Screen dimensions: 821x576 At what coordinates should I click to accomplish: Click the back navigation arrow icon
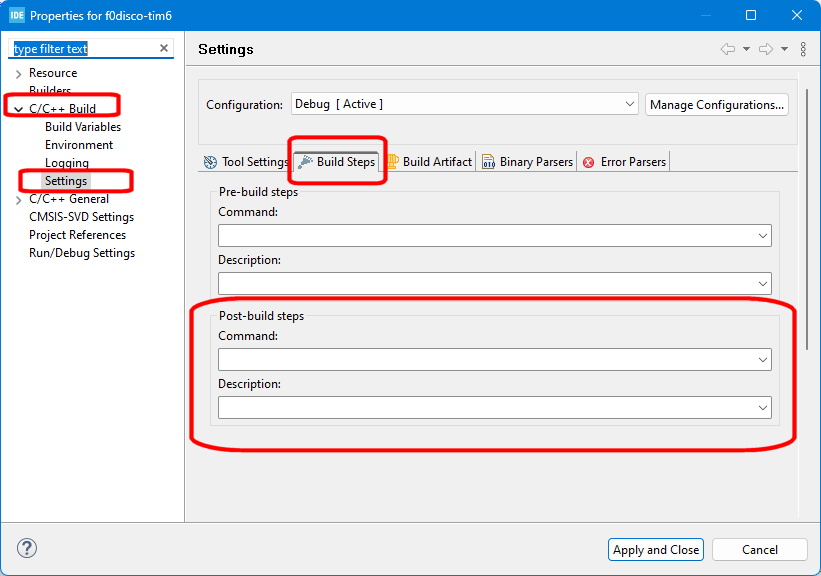click(727, 49)
